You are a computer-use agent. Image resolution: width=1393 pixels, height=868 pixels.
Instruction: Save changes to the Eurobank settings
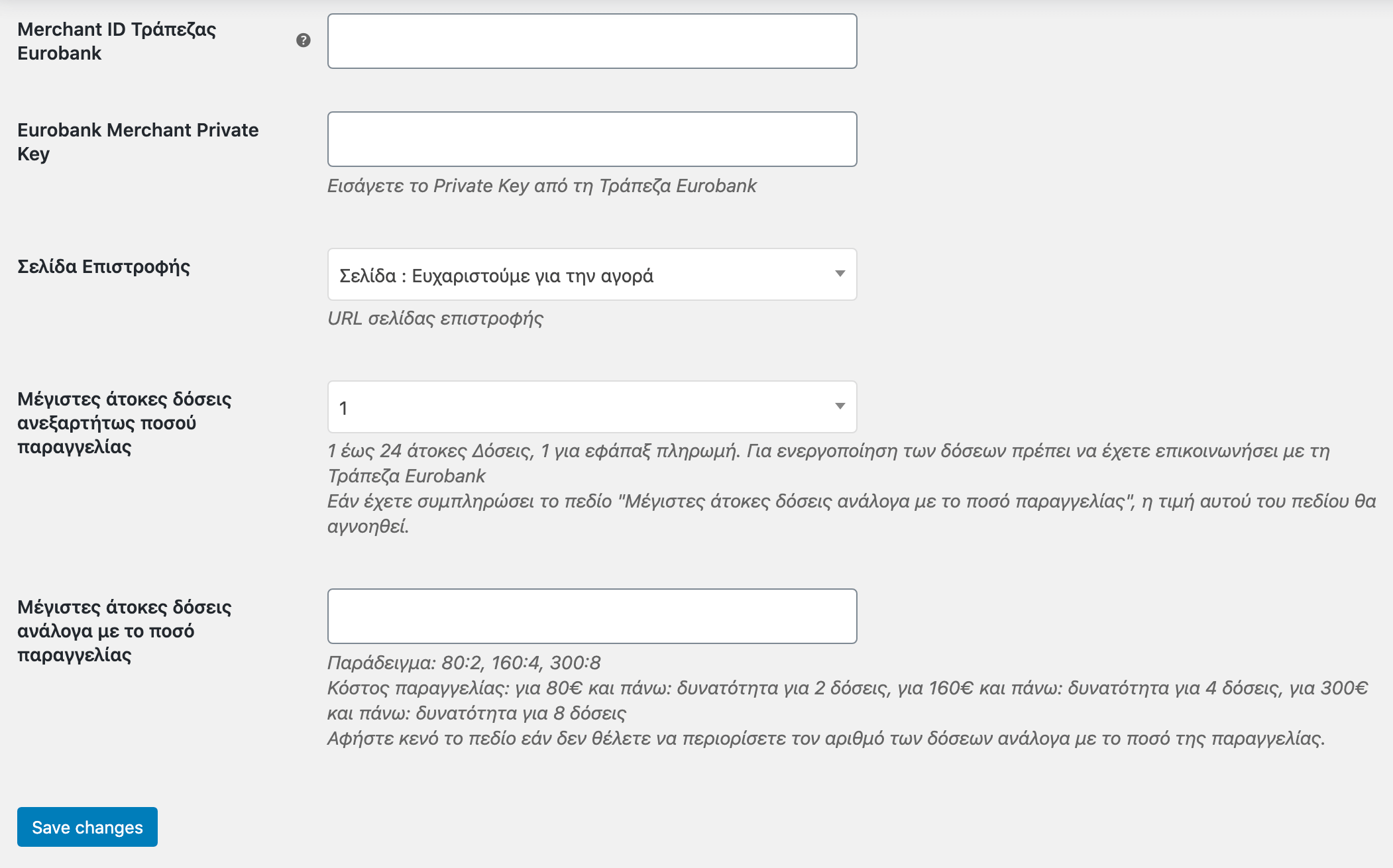[87, 827]
